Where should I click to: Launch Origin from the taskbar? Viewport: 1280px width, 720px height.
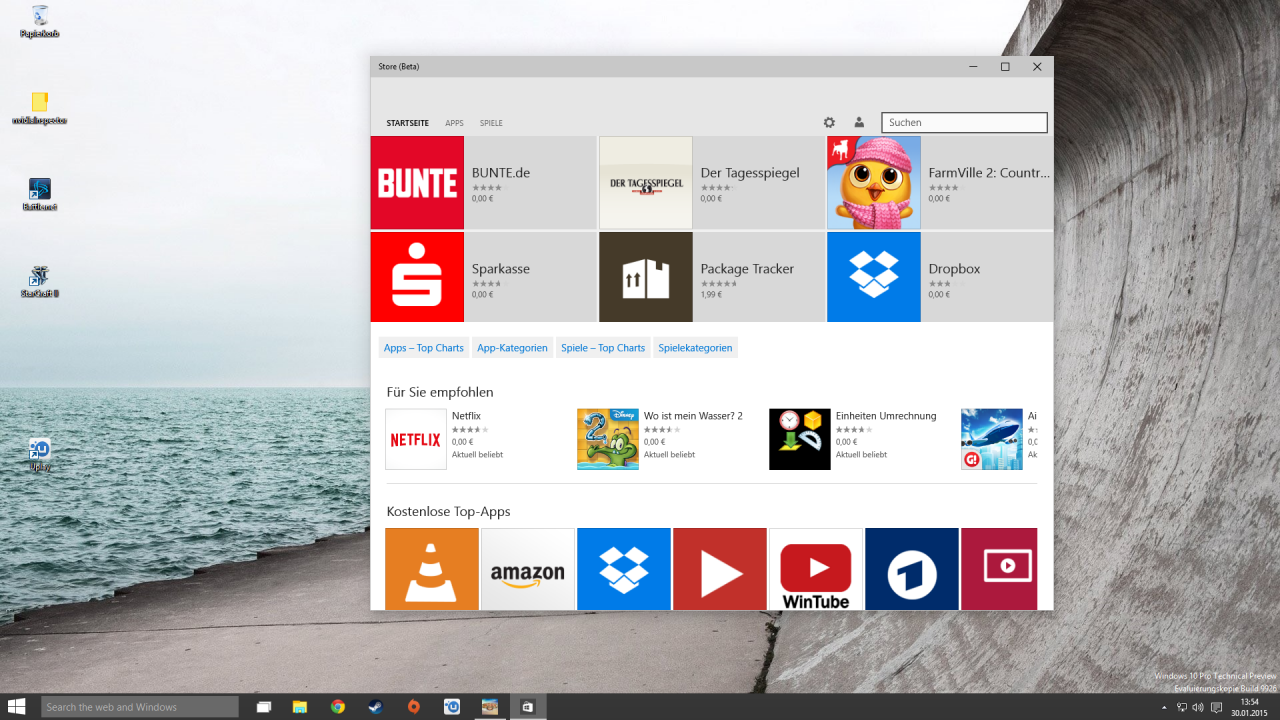pos(414,707)
